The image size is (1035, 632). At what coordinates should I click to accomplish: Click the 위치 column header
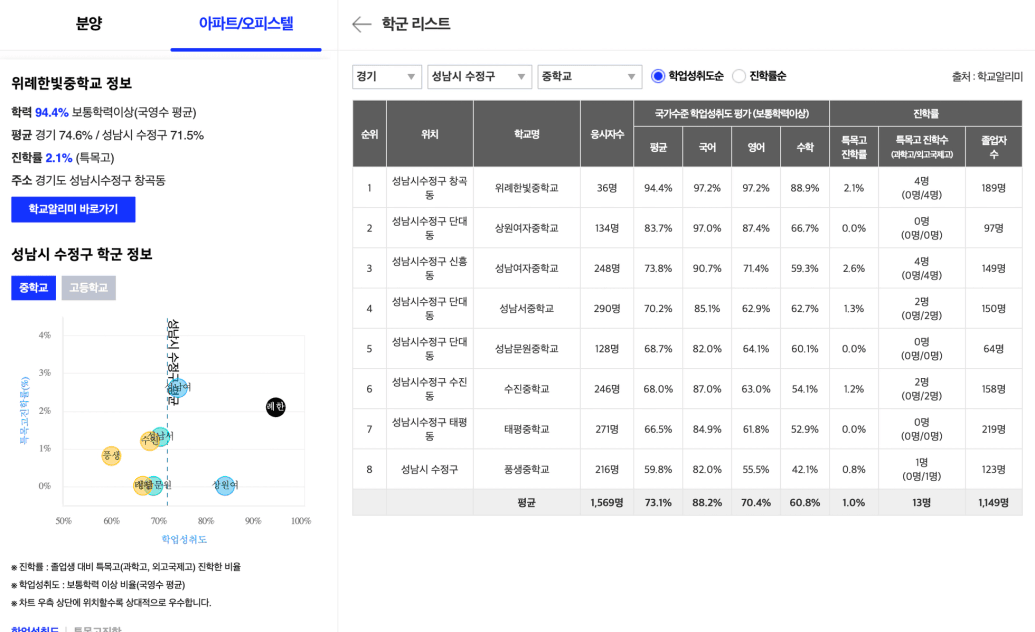tap(430, 134)
